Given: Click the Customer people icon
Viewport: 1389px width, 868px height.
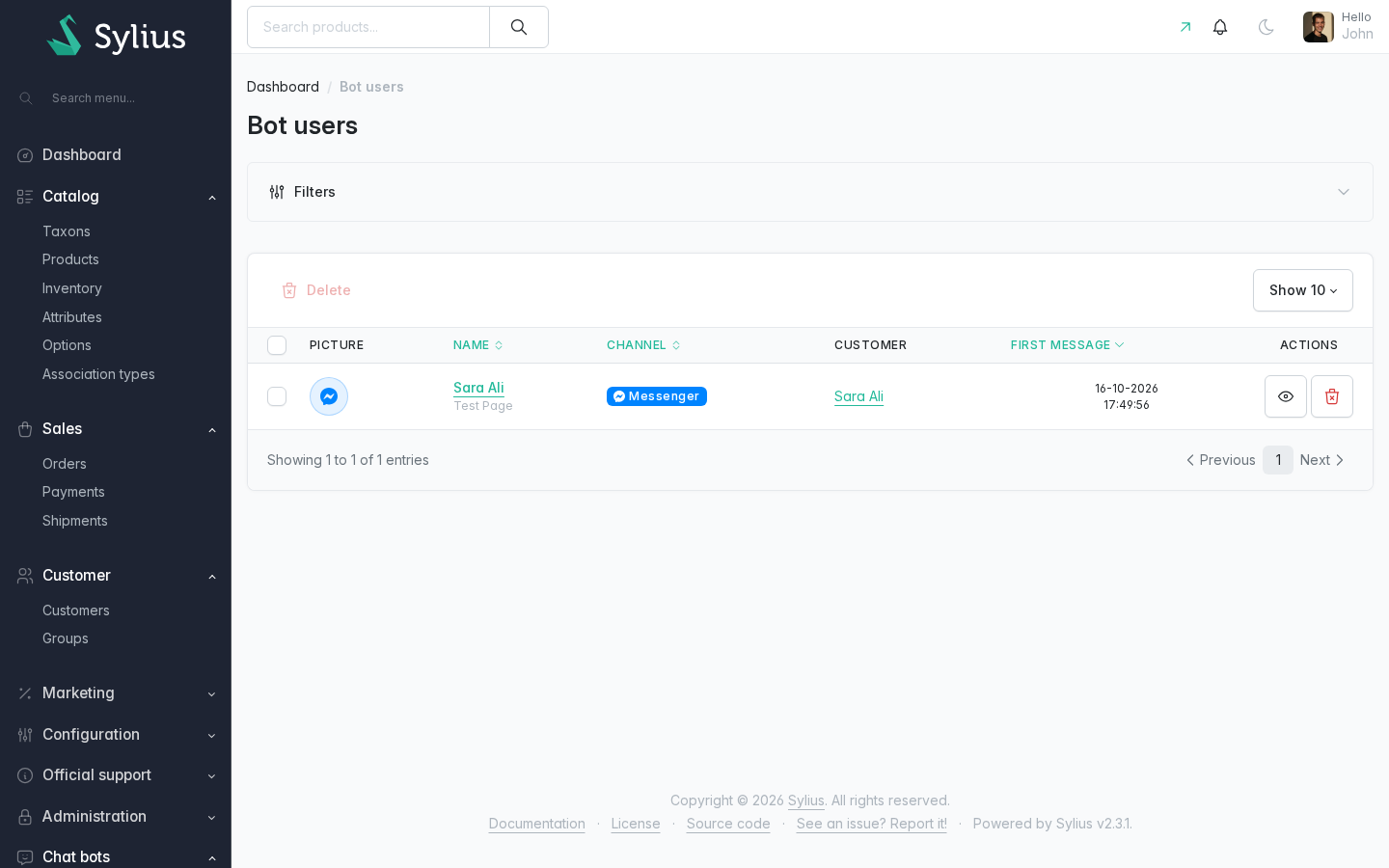Looking at the screenshot, I should click(x=25, y=576).
